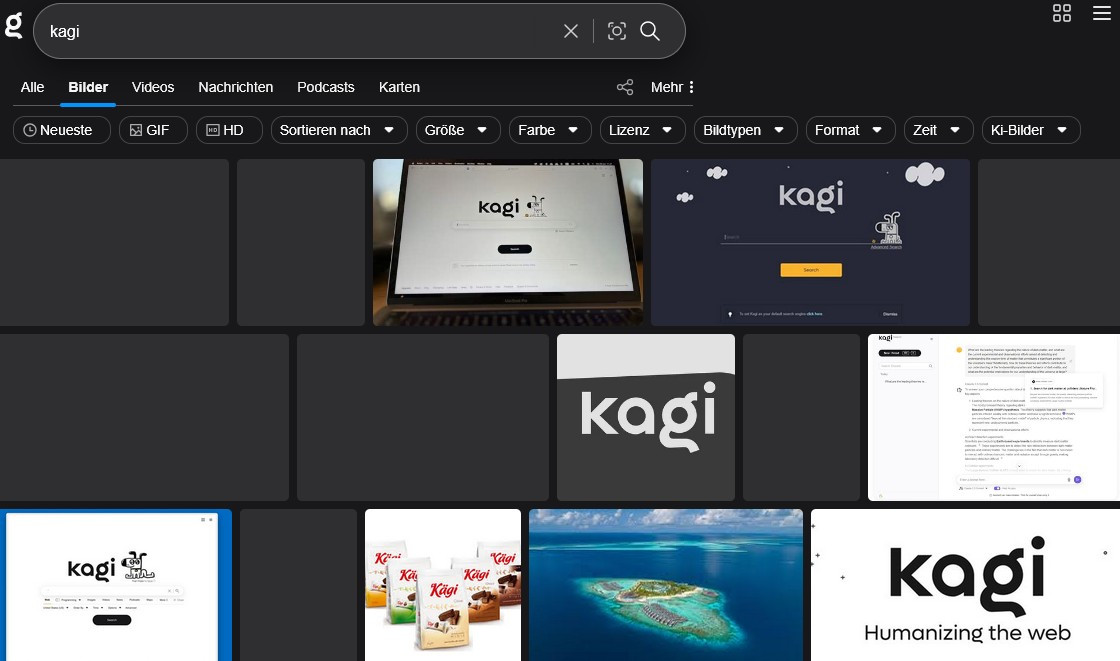Screen dimensions: 1120x661
Task: Open the gray Kagi logo image
Action: [646, 417]
